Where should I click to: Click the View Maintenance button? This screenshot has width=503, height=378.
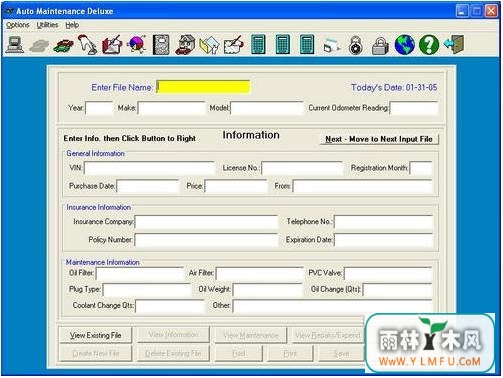(x=251, y=335)
